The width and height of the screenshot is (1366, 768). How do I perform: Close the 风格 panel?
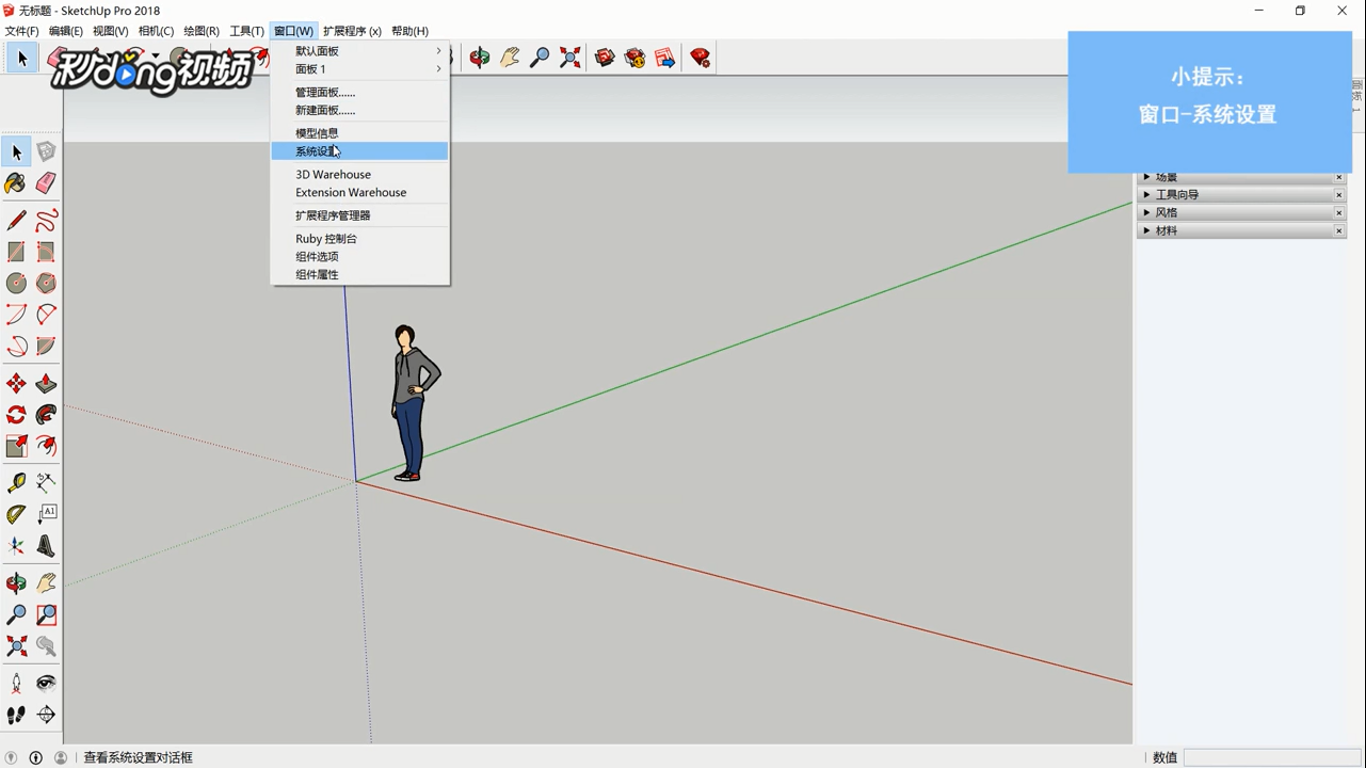(x=1339, y=213)
